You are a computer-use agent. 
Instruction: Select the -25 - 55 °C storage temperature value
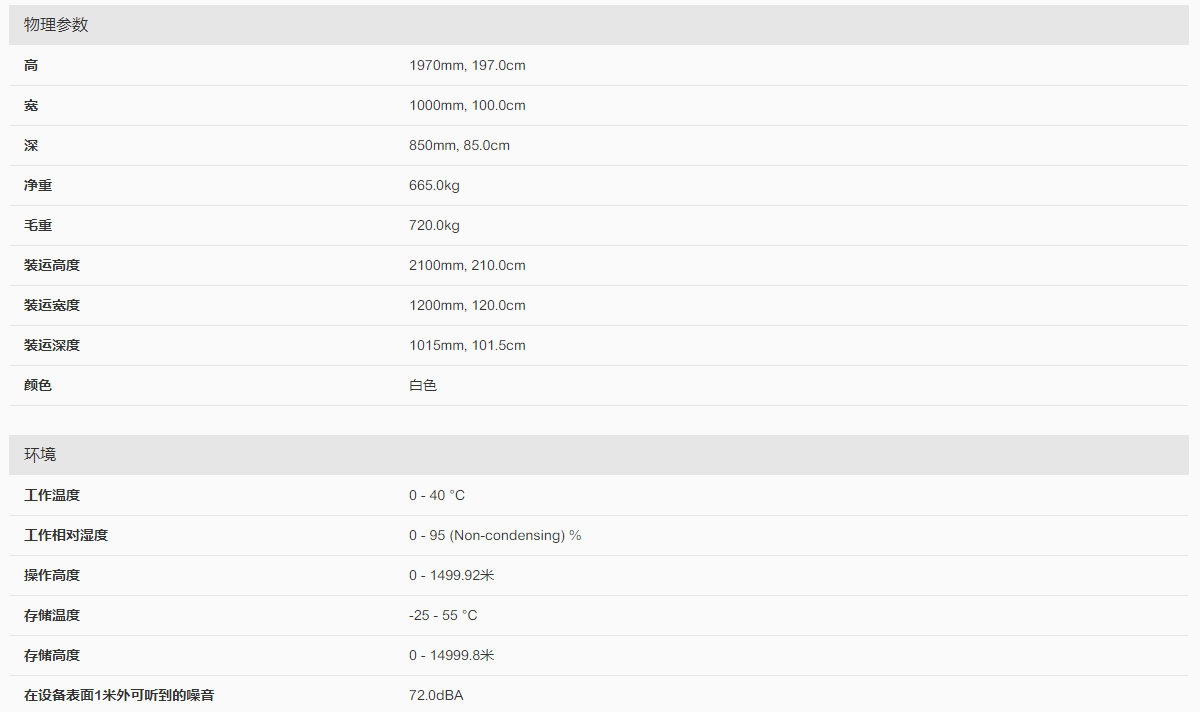click(x=443, y=616)
